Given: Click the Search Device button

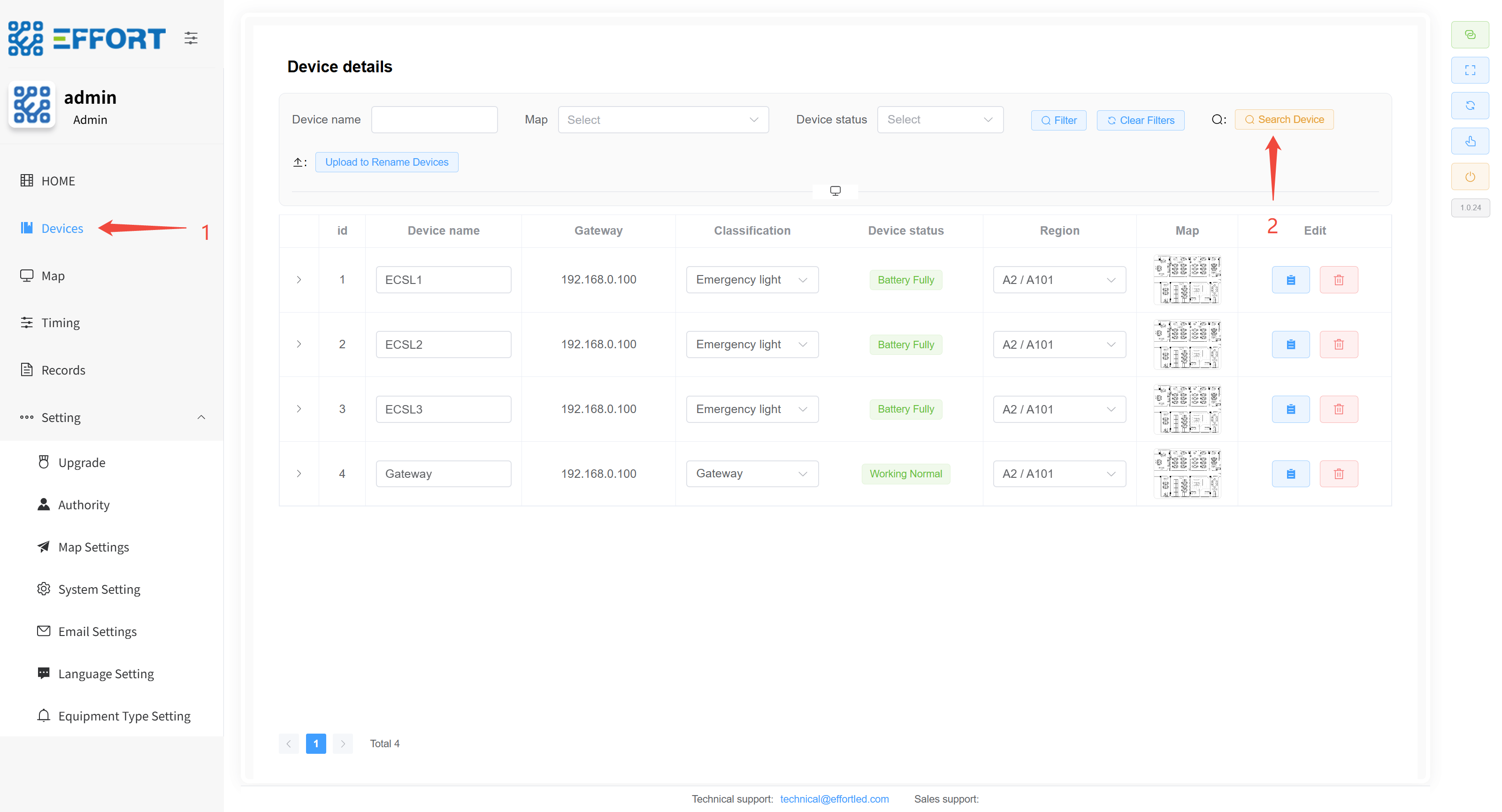Looking at the screenshot, I should (x=1284, y=120).
